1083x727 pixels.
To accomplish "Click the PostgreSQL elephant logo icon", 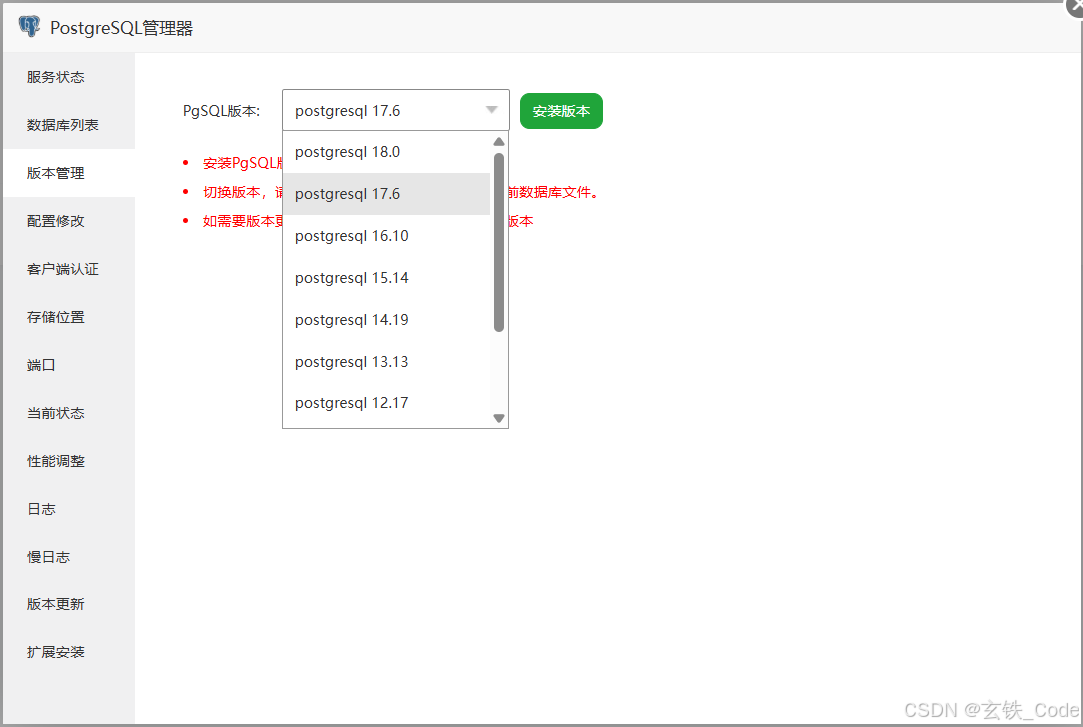I will (29, 26).
